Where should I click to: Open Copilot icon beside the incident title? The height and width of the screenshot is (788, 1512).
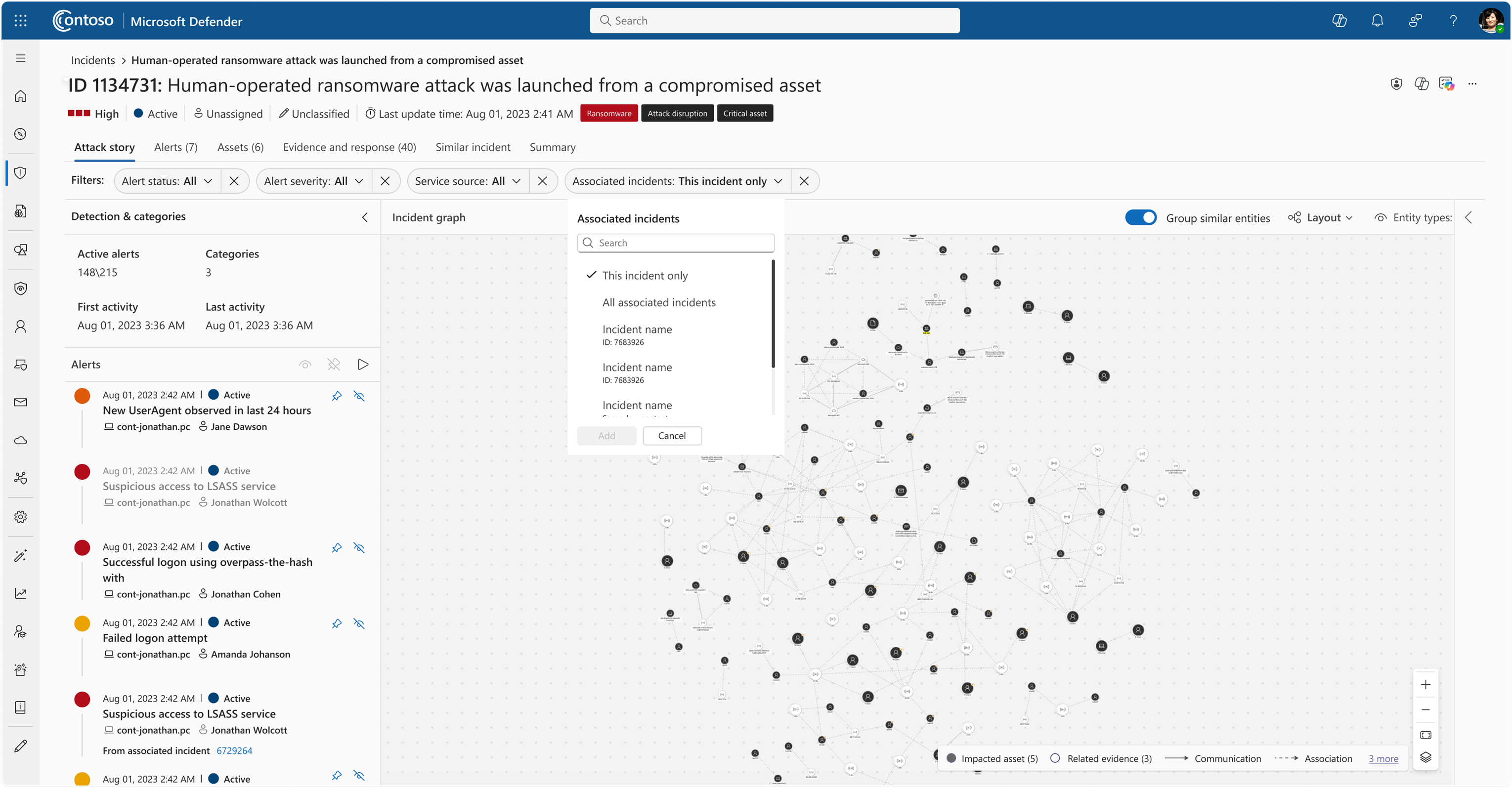pyautogui.click(x=1422, y=84)
